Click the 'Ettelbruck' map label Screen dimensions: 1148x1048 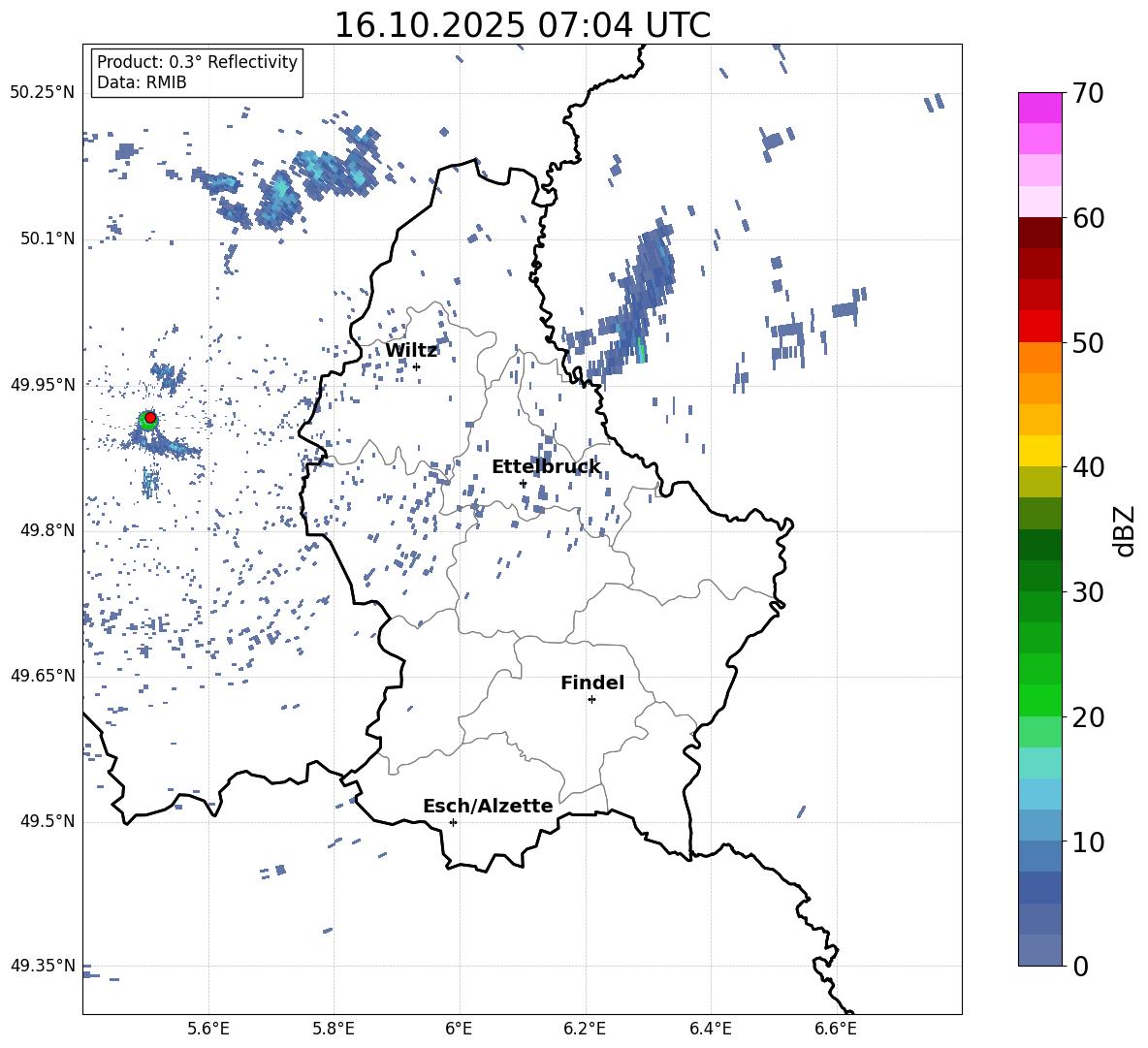pyautogui.click(x=546, y=466)
